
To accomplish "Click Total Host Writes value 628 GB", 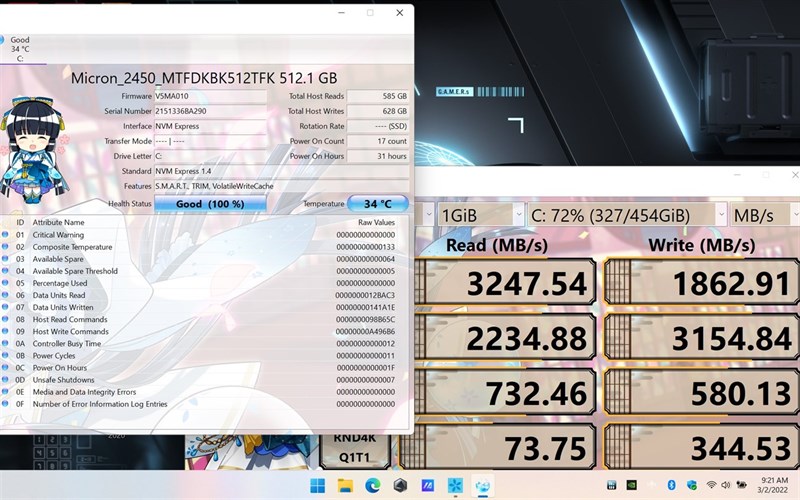I will (x=378, y=111).
